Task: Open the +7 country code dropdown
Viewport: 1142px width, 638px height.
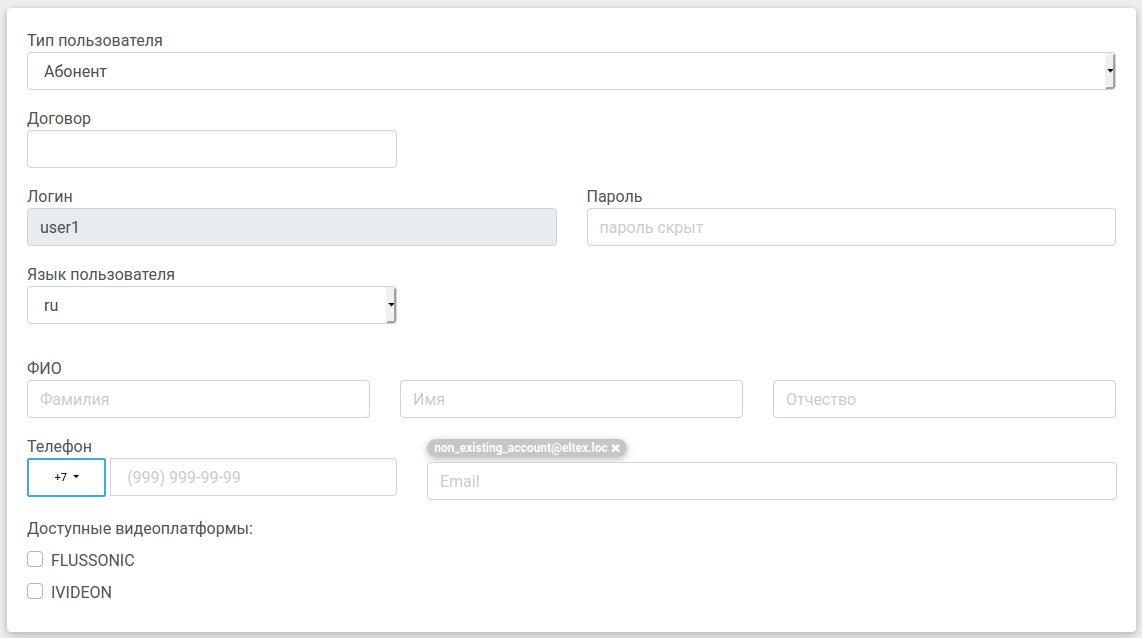Action: 66,478
